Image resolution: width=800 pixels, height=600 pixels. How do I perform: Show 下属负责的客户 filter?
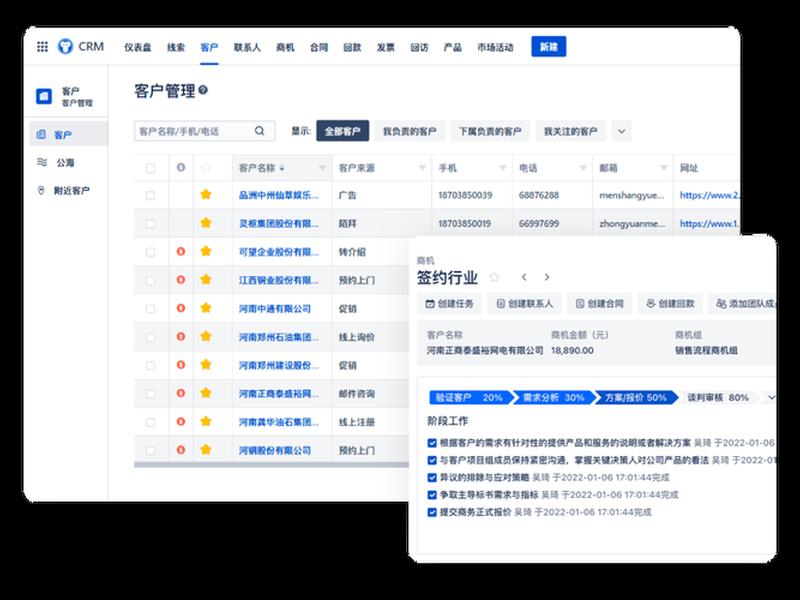point(490,131)
